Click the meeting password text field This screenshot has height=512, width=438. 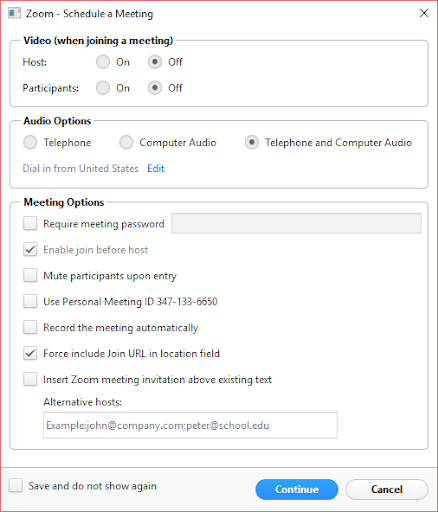[296, 223]
